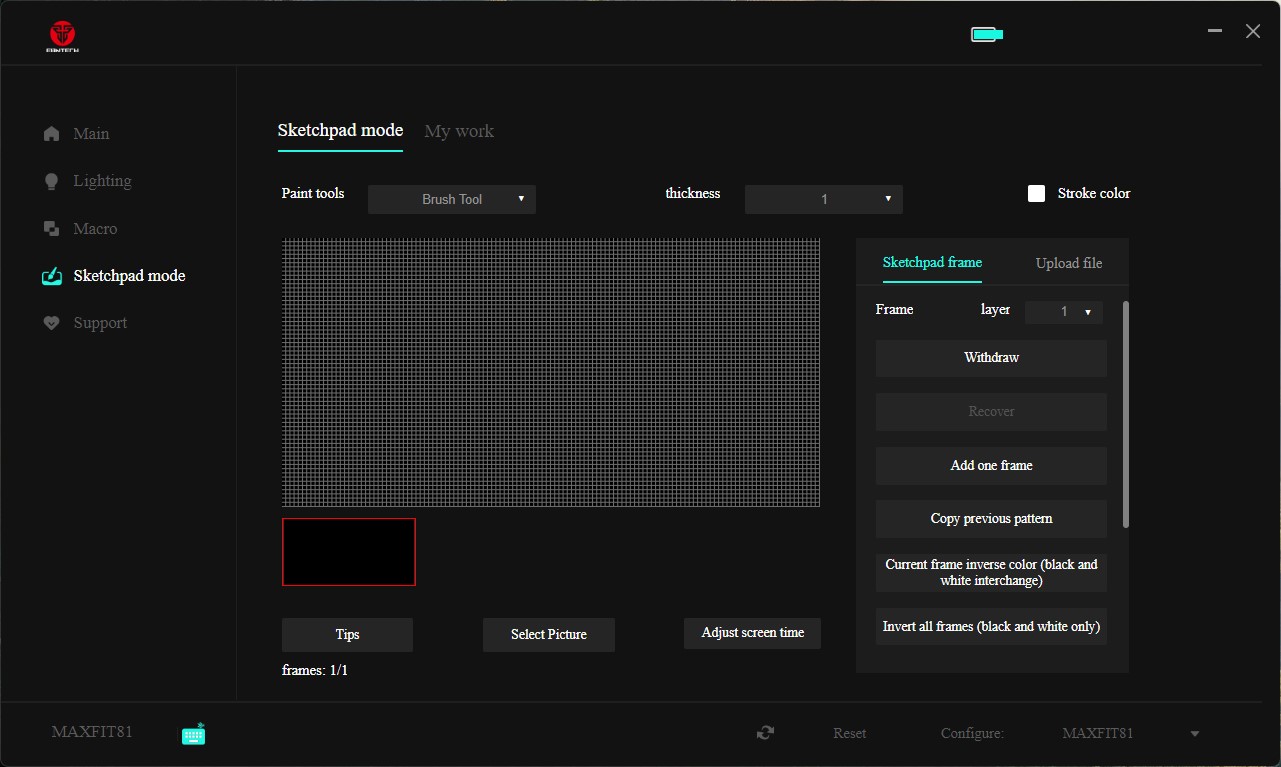Click the Macro sidebar icon
Image resolution: width=1281 pixels, height=767 pixels.
click(x=52, y=229)
